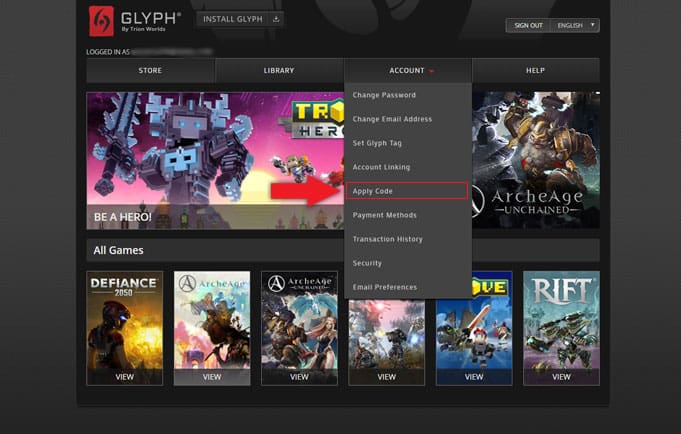View Transaction History in Account menu
681x434 pixels.
(x=387, y=239)
